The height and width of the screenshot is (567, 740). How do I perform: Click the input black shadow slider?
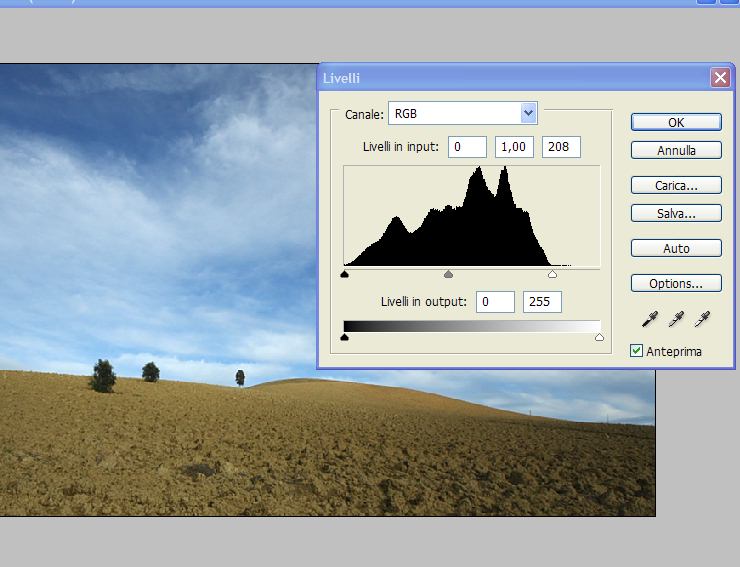(x=345, y=273)
